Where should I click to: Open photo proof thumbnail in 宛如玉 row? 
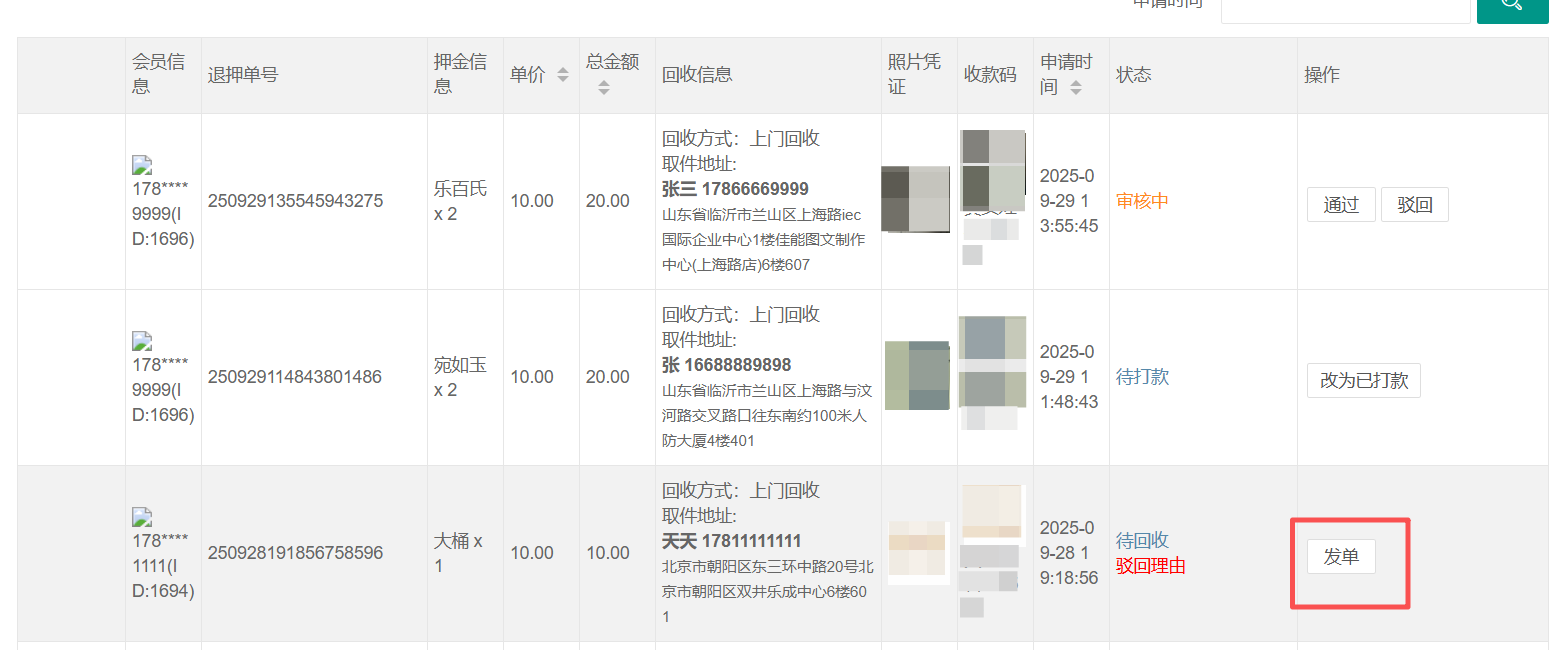pyautogui.click(x=917, y=375)
